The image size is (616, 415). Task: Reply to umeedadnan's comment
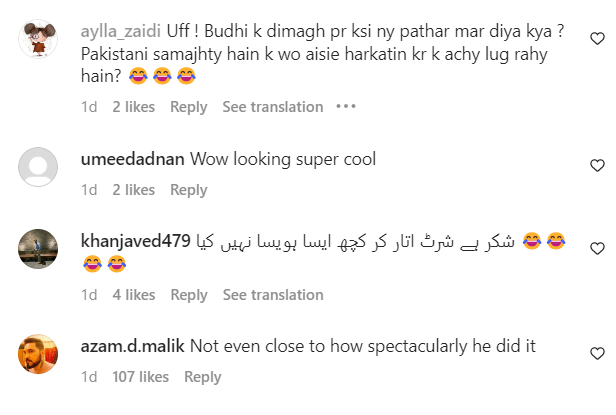188,190
